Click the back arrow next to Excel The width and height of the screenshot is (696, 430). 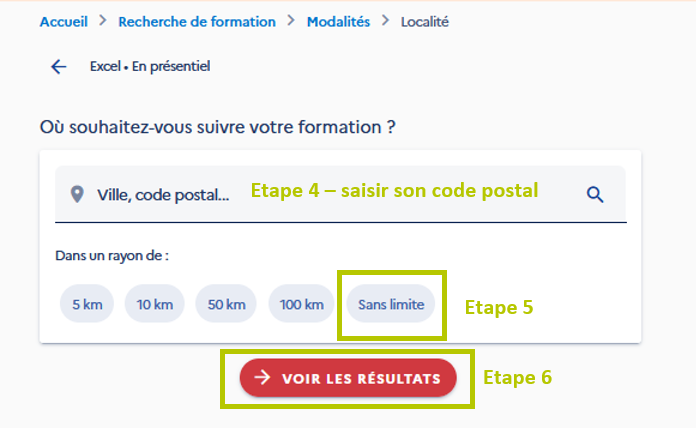pyautogui.click(x=58, y=67)
